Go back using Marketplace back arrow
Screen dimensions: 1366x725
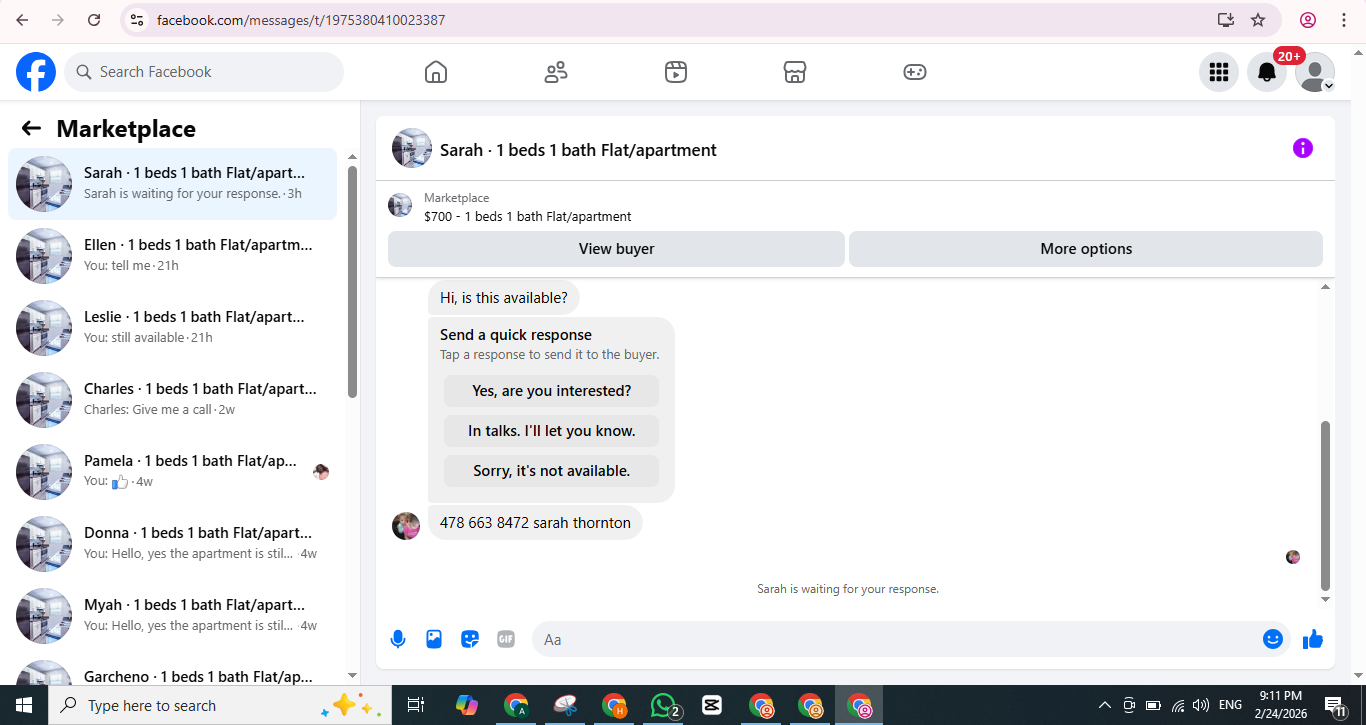click(31, 128)
